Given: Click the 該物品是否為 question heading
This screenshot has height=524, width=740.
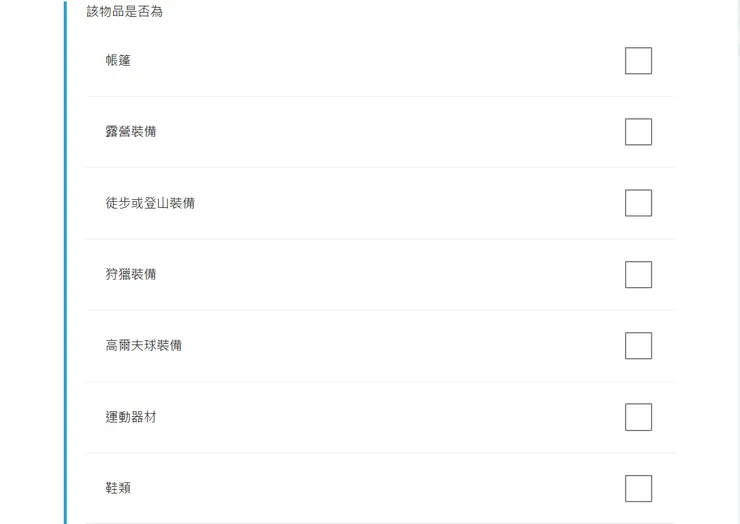Looking at the screenshot, I should click(x=125, y=12).
